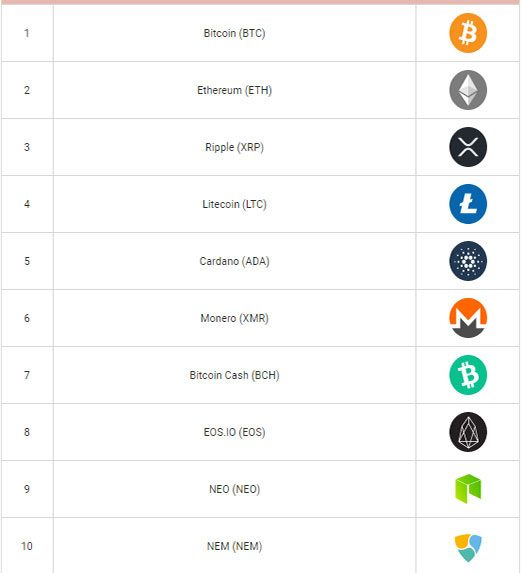Click the black EOS logo icon
The width and height of the screenshot is (521, 573).
pyautogui.click(x=468, y=432)
